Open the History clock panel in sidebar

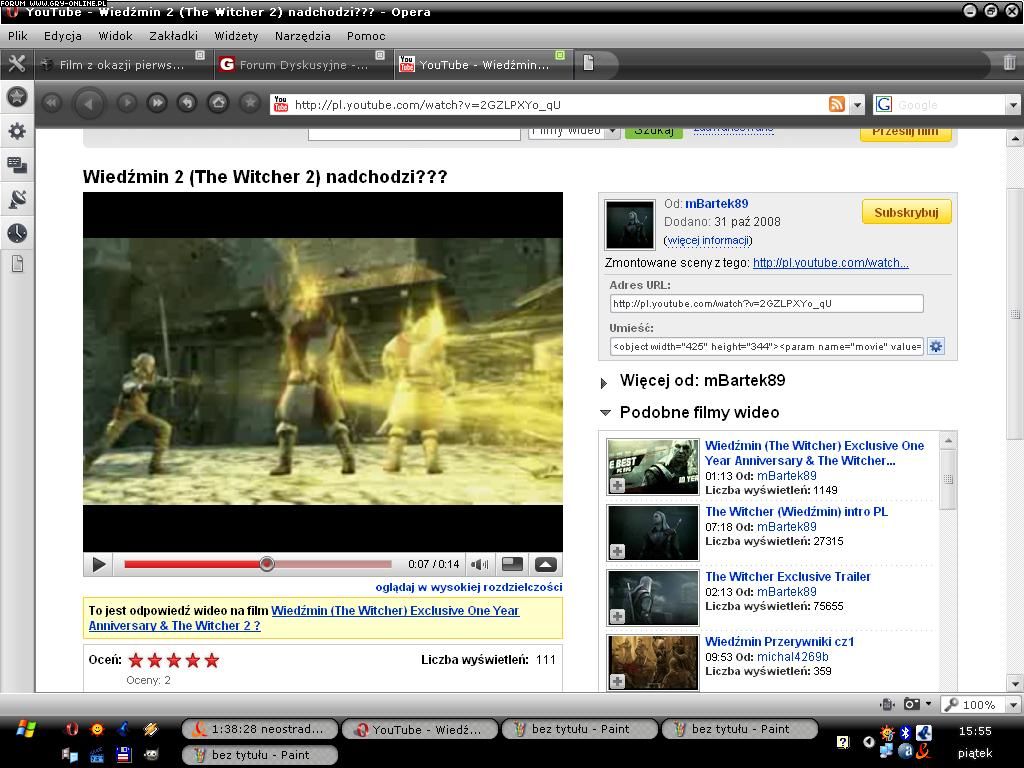[x=17, y=232]
